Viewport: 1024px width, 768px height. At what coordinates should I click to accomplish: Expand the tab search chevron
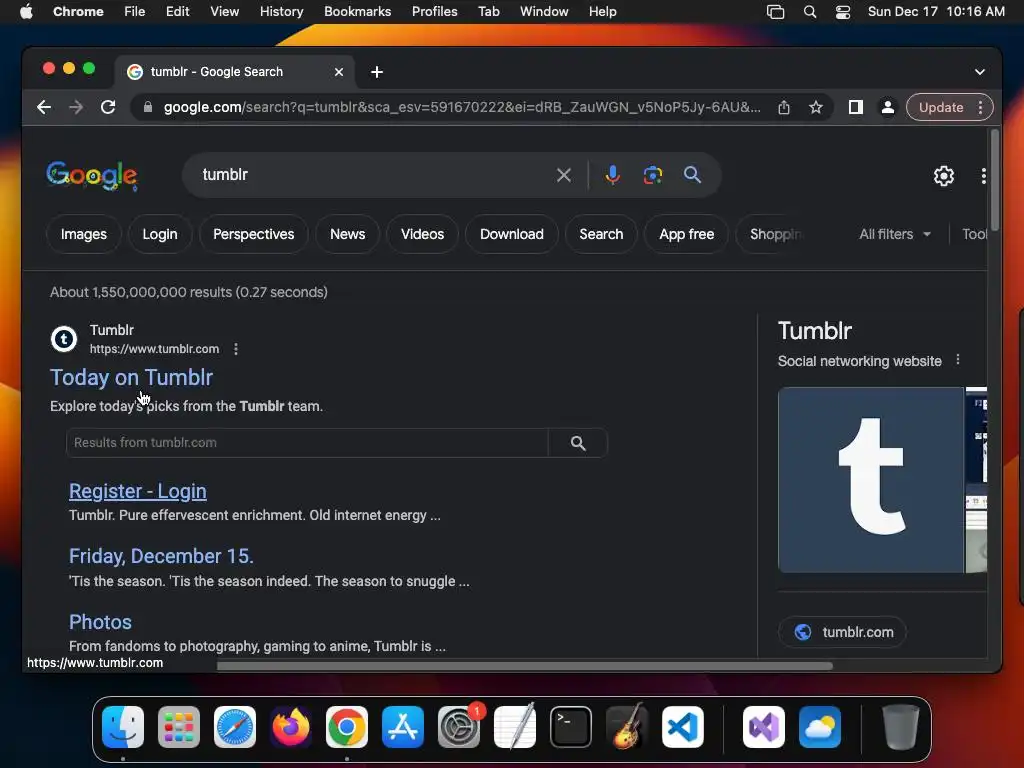[980, 72]
